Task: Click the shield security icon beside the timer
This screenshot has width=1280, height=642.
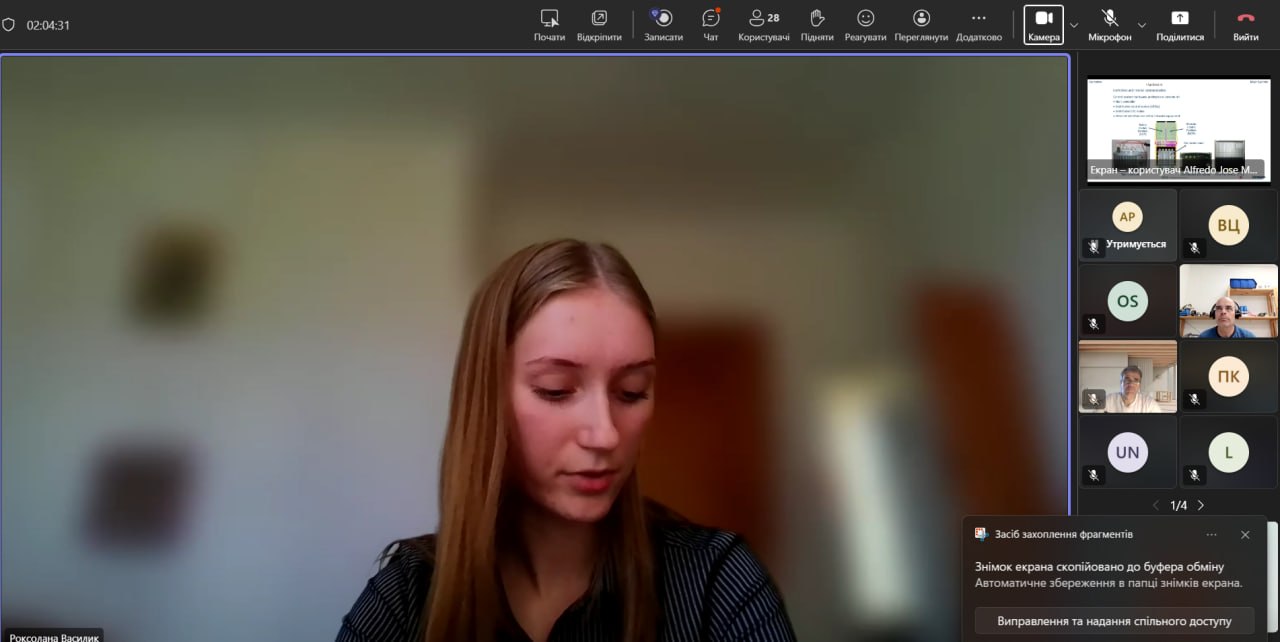Action: [x=9, y=25]
